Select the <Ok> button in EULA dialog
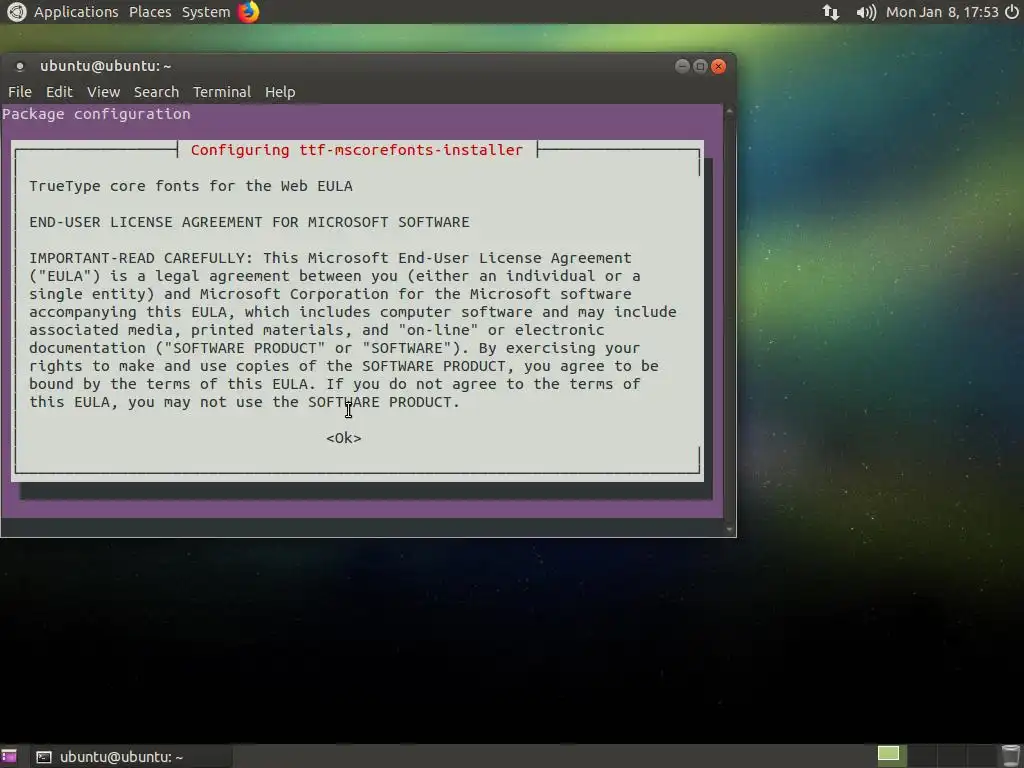Viewport: 1024px width, 768px height. point(344,438)
